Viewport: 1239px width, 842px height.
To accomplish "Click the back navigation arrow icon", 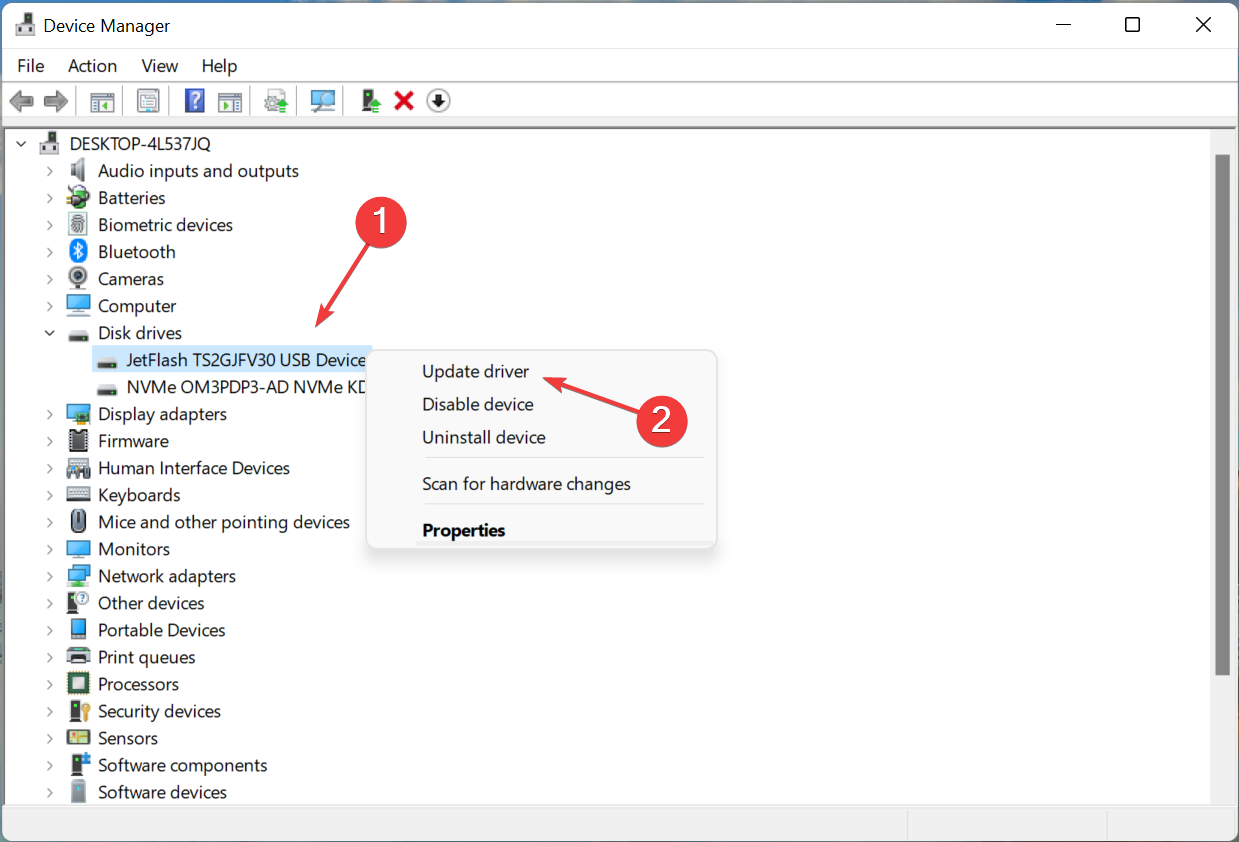I will click(x=21, y=100).
